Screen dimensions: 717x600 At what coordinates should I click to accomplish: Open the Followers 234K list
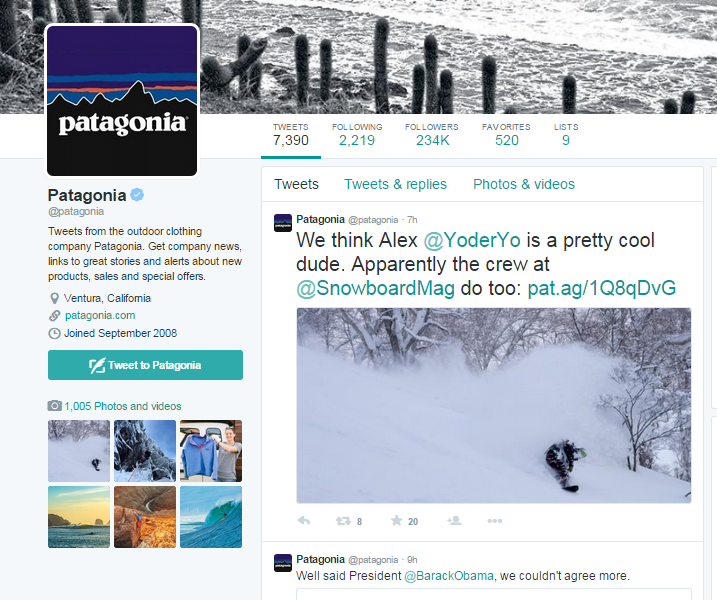point(432,135)
